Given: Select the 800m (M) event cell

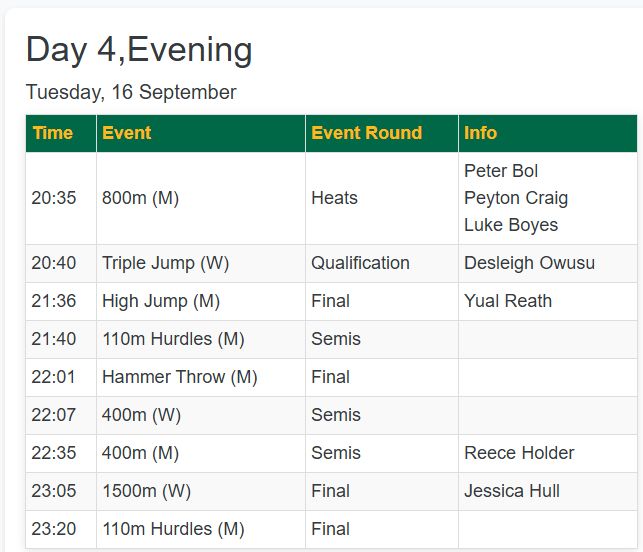Looking at the screenshot, I should click(x=201, y=198).
